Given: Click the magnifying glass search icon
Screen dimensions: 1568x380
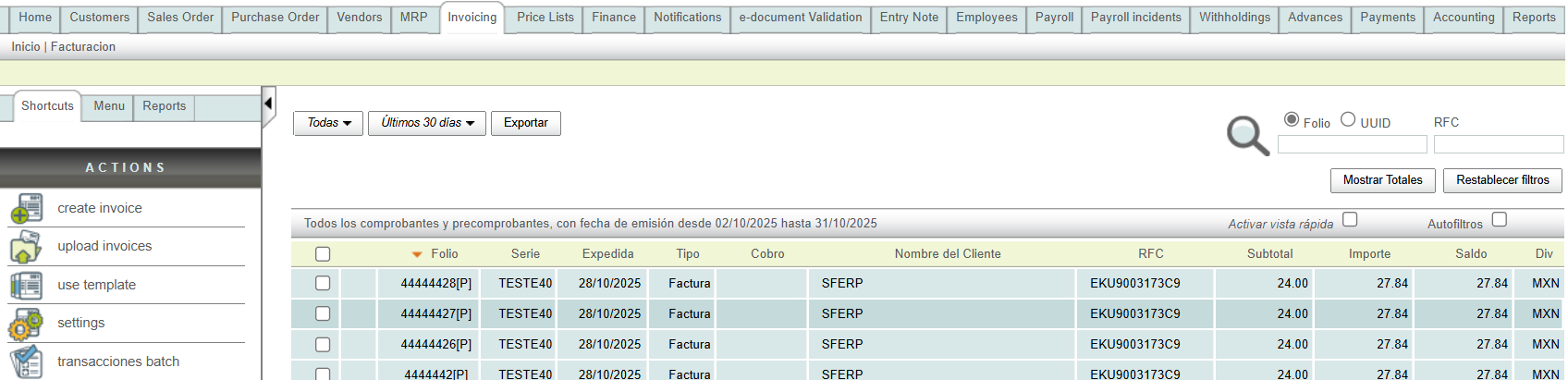Looking at the screenshot, I should click(1247, 136).
